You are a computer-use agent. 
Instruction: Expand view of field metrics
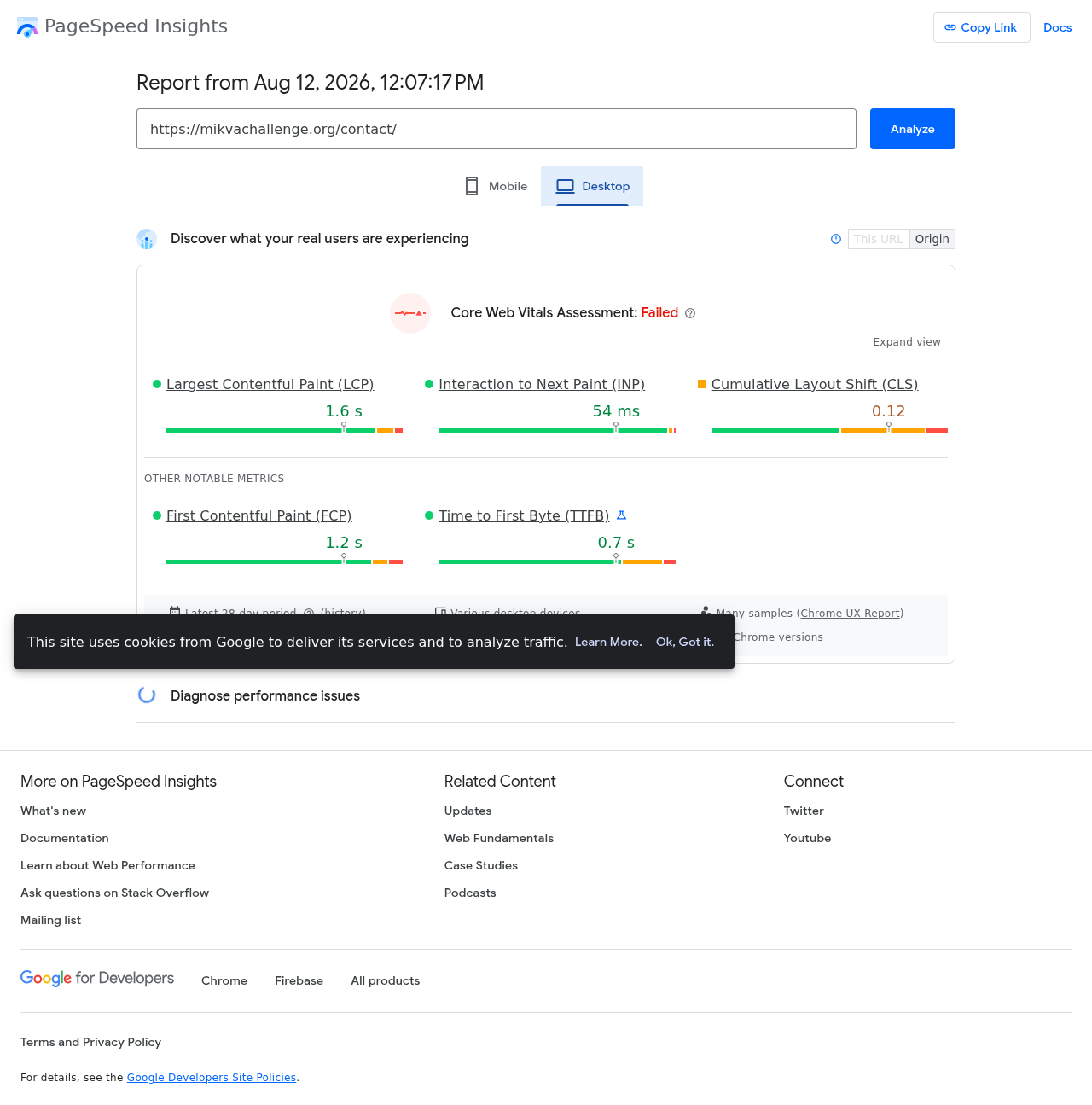(x=907, y=342)
